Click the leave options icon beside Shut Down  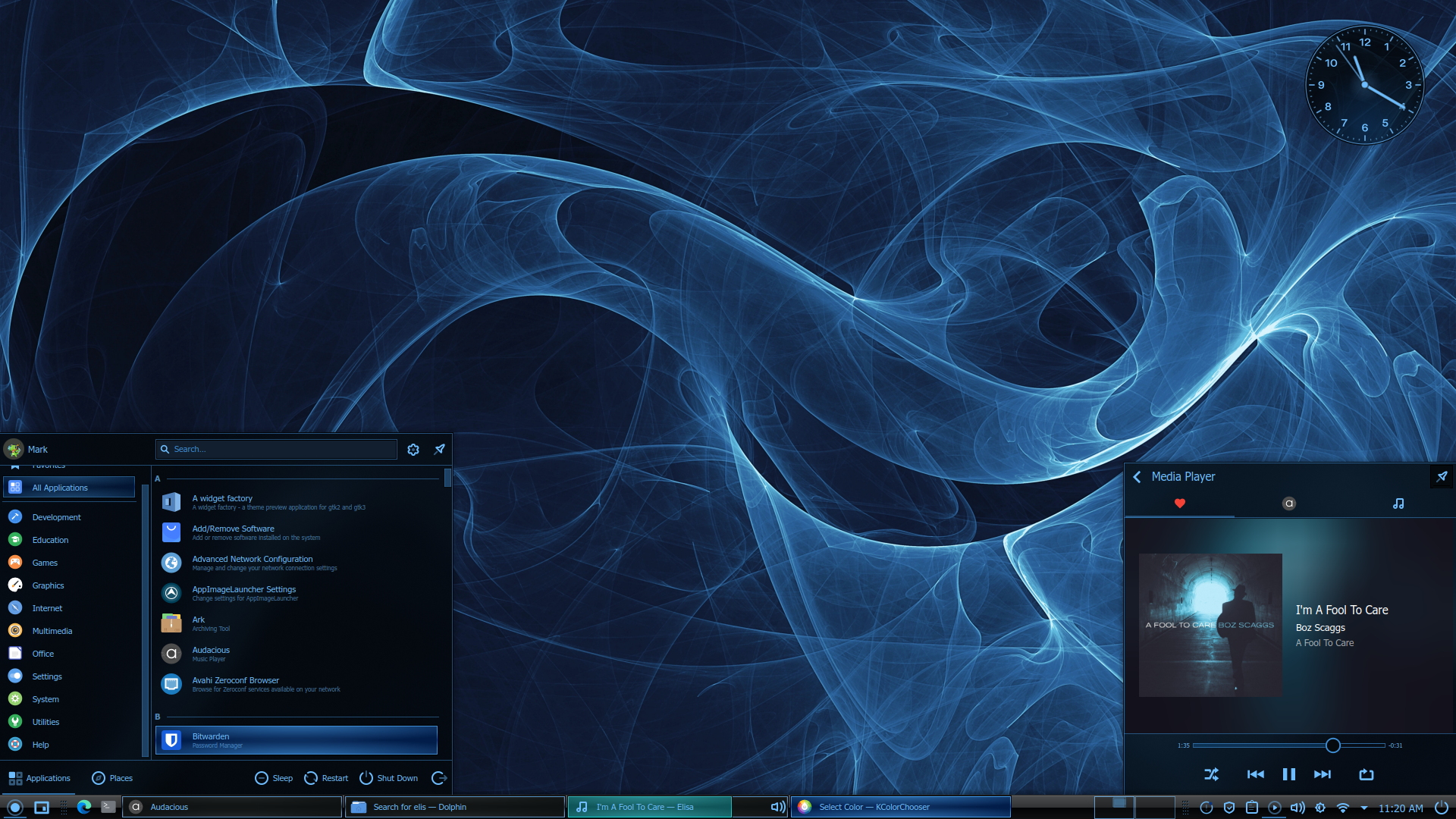[x=439, y=778]
